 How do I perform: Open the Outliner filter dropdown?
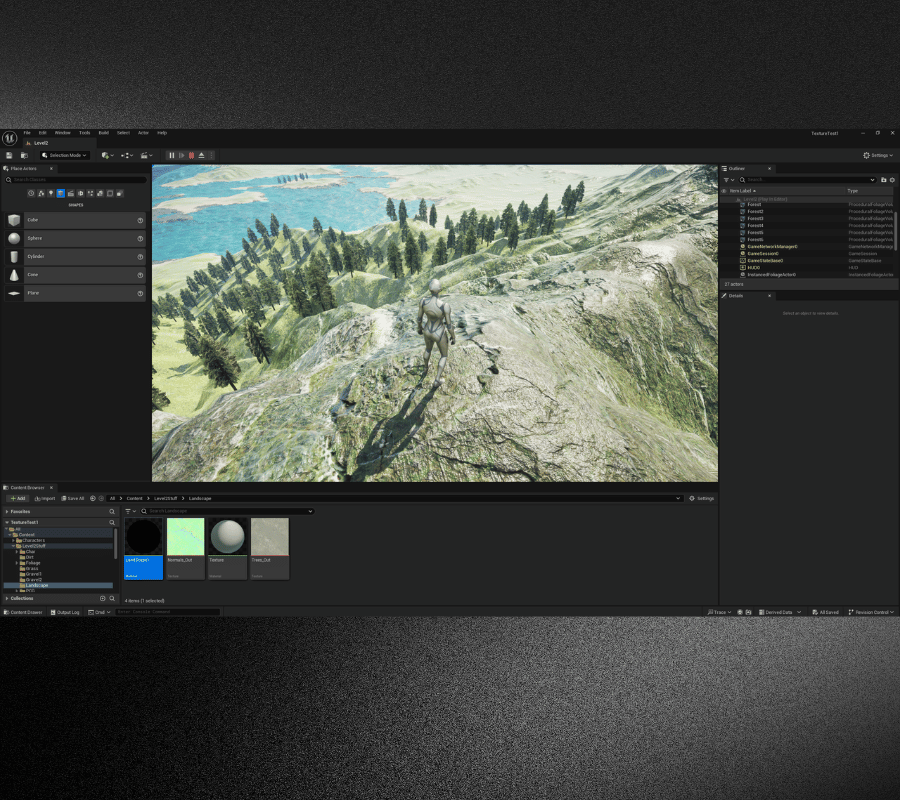[x=728, y=180]
